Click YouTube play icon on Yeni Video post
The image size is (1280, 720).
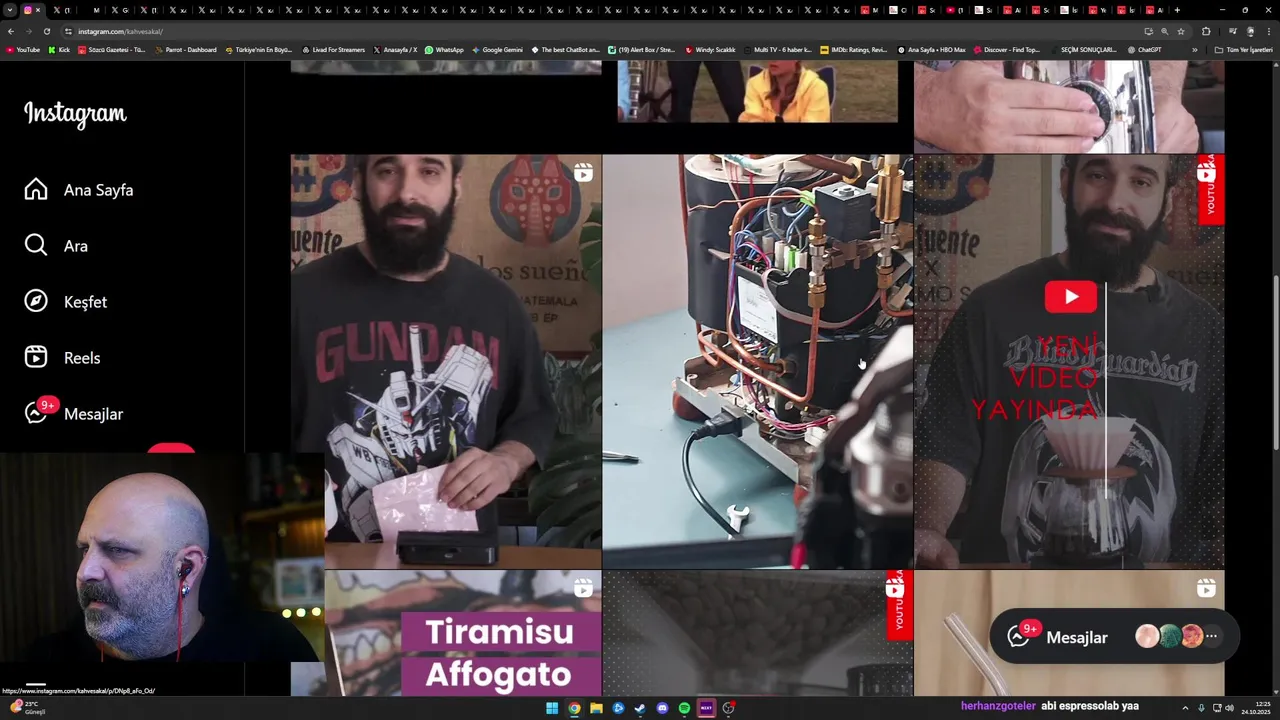click(1070, 296)
